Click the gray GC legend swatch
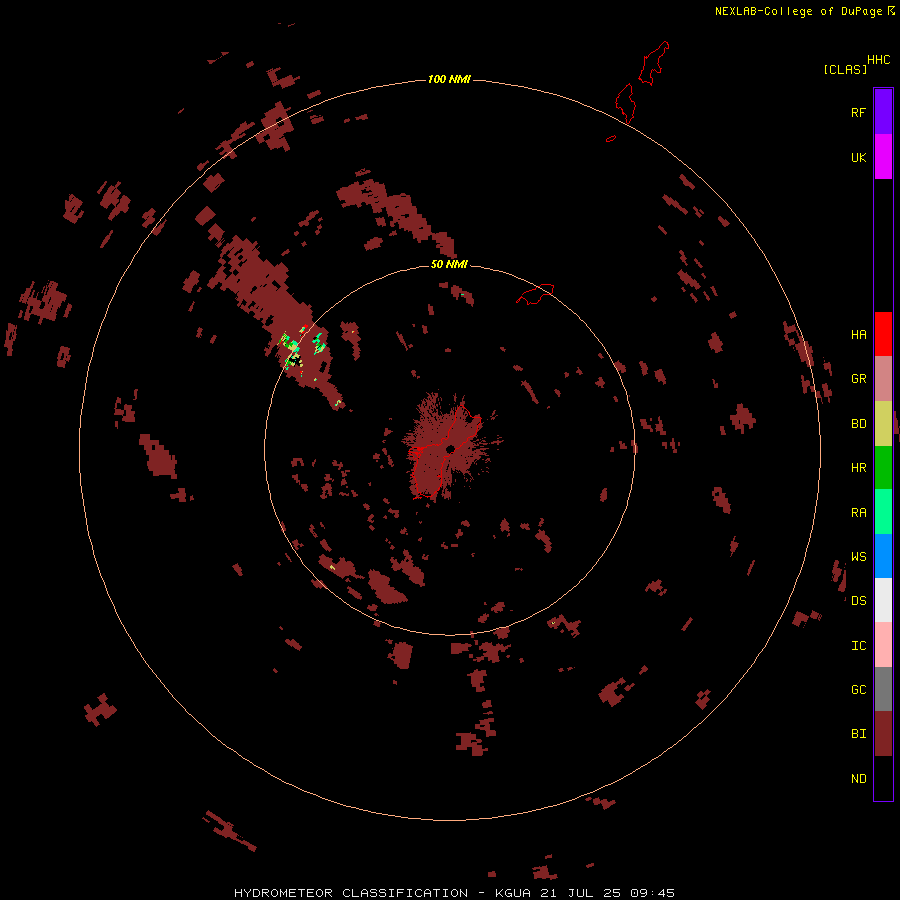 [x=883, y=689]
